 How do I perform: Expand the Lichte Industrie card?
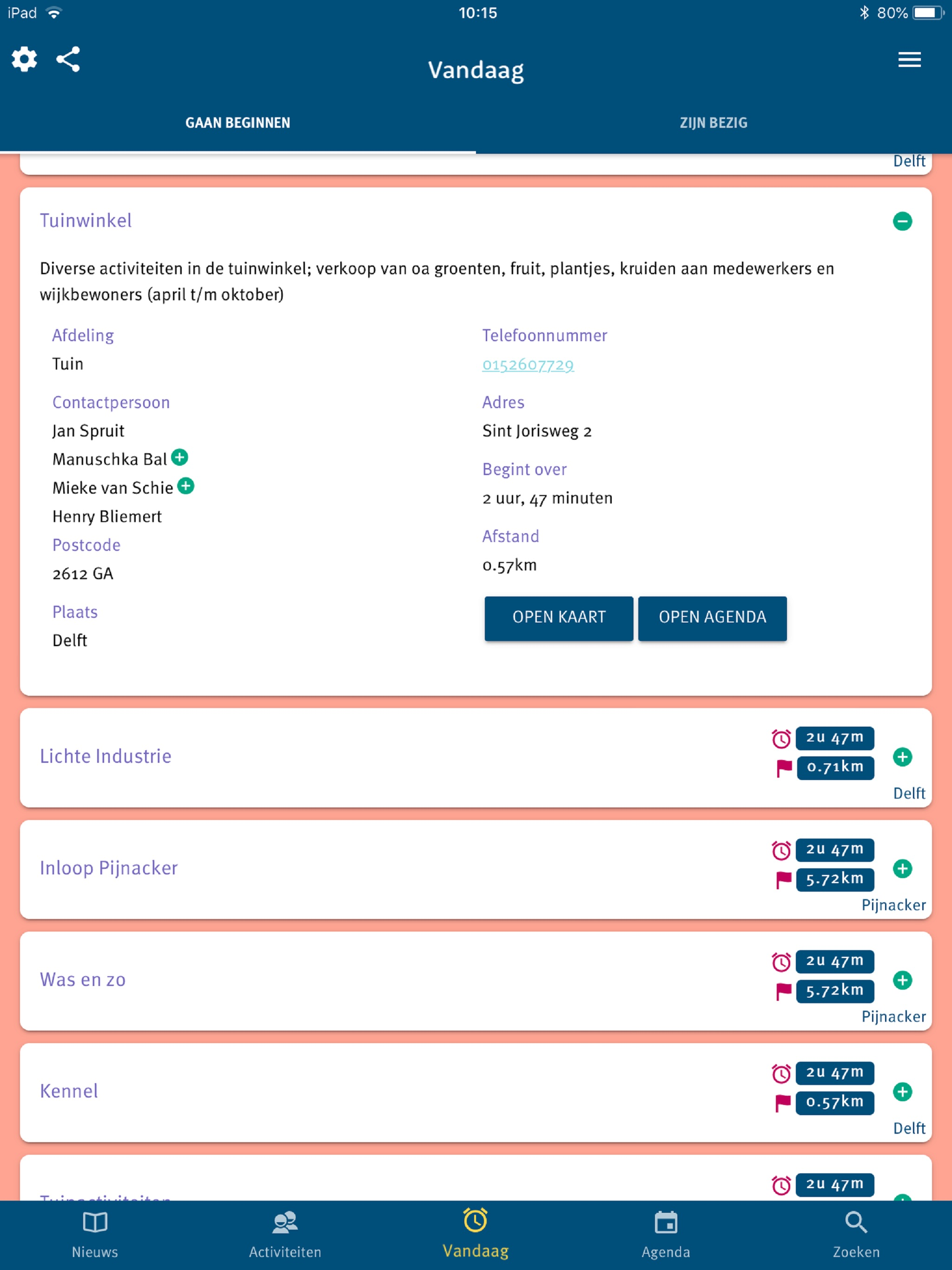tap(903, 757)
